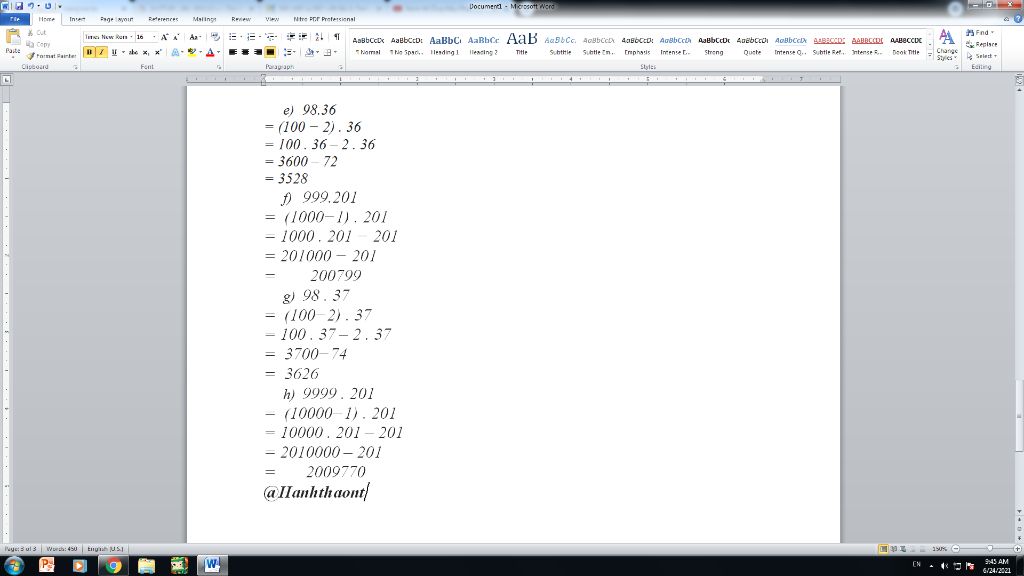Expand the Styles gallery More arrow
The width and height of the screenshot is (1024, 576).
click(x=930, y=56)
